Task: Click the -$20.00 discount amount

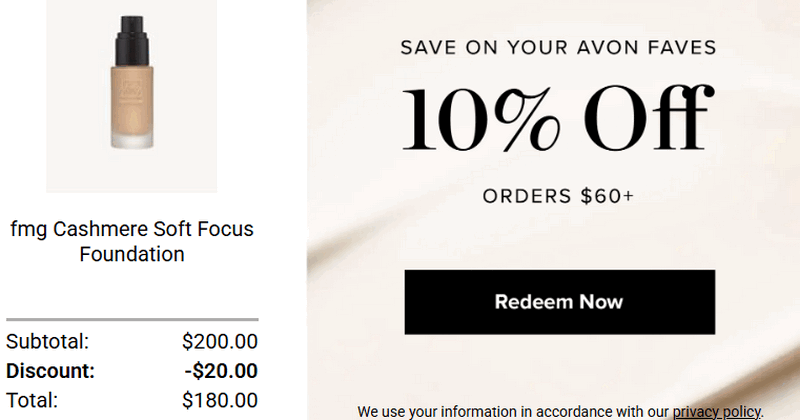Action: (221, 371)
